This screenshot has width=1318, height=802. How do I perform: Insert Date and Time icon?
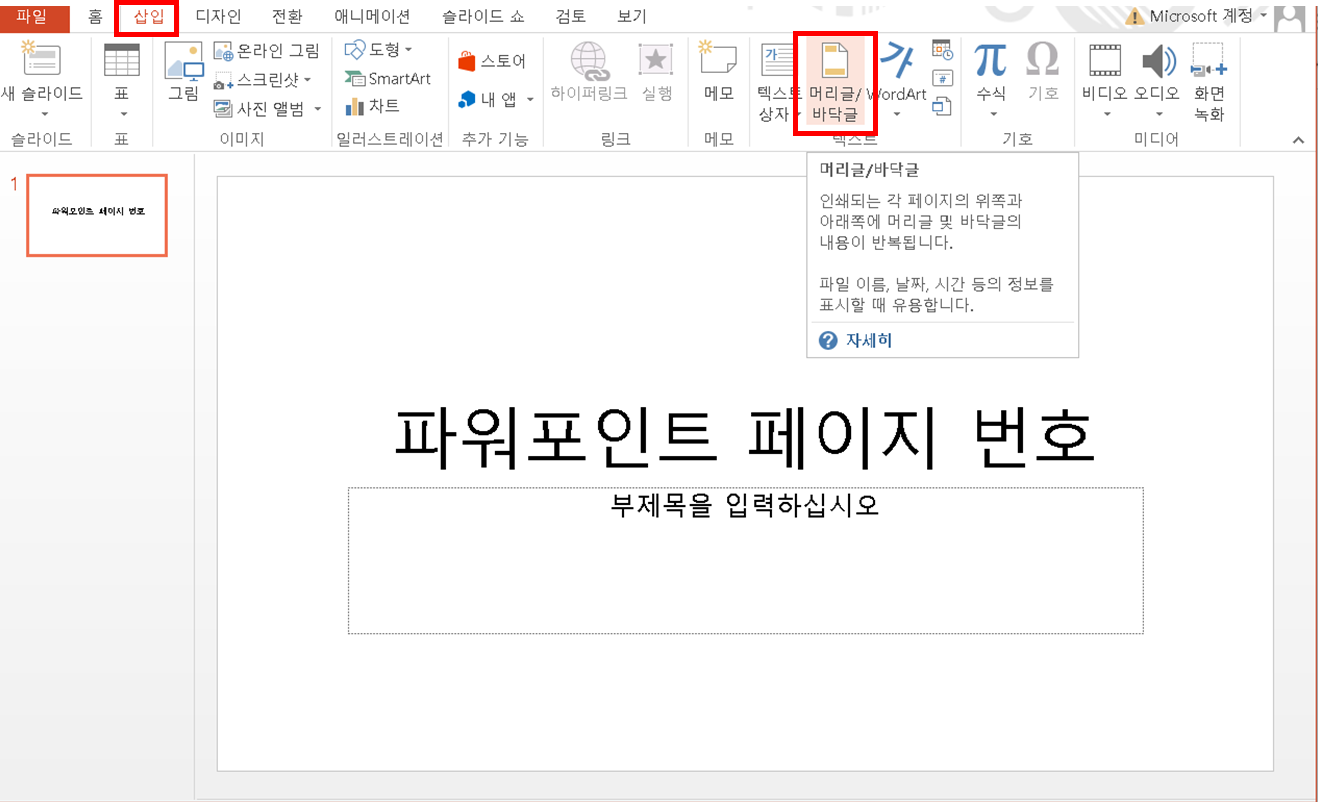(942, 50)
